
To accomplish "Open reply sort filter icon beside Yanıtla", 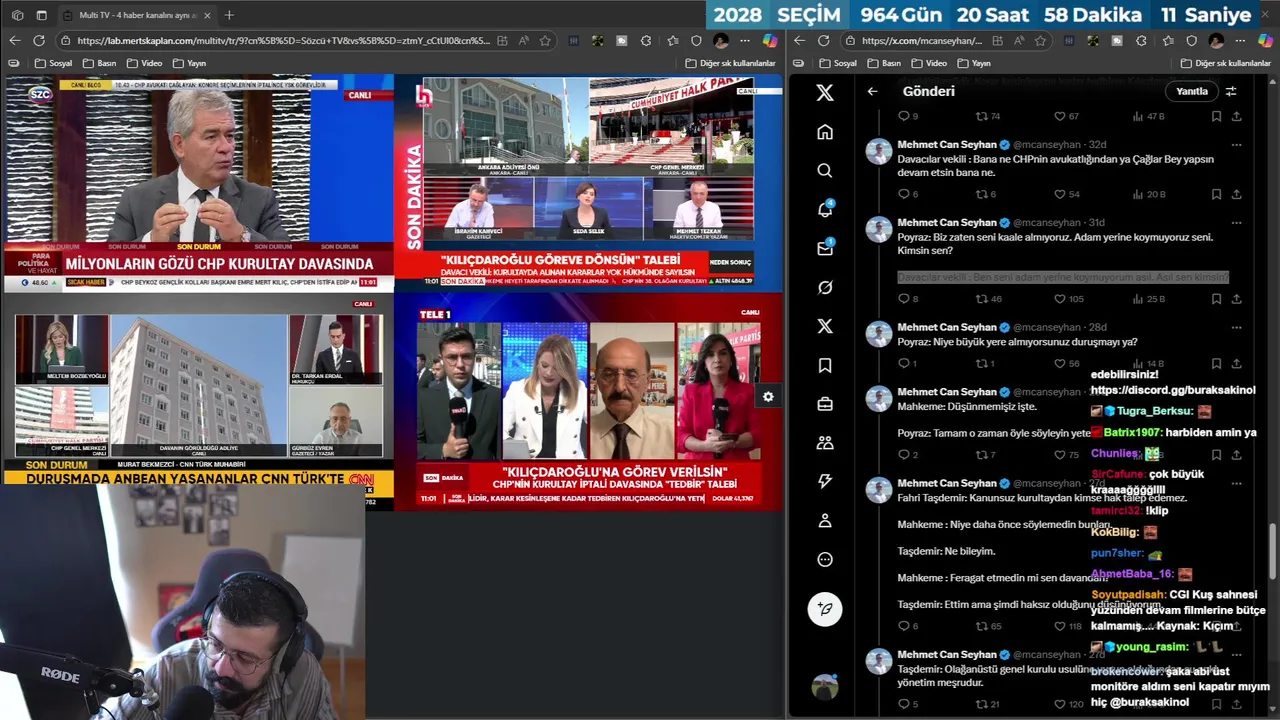I will pos(1231,91).
